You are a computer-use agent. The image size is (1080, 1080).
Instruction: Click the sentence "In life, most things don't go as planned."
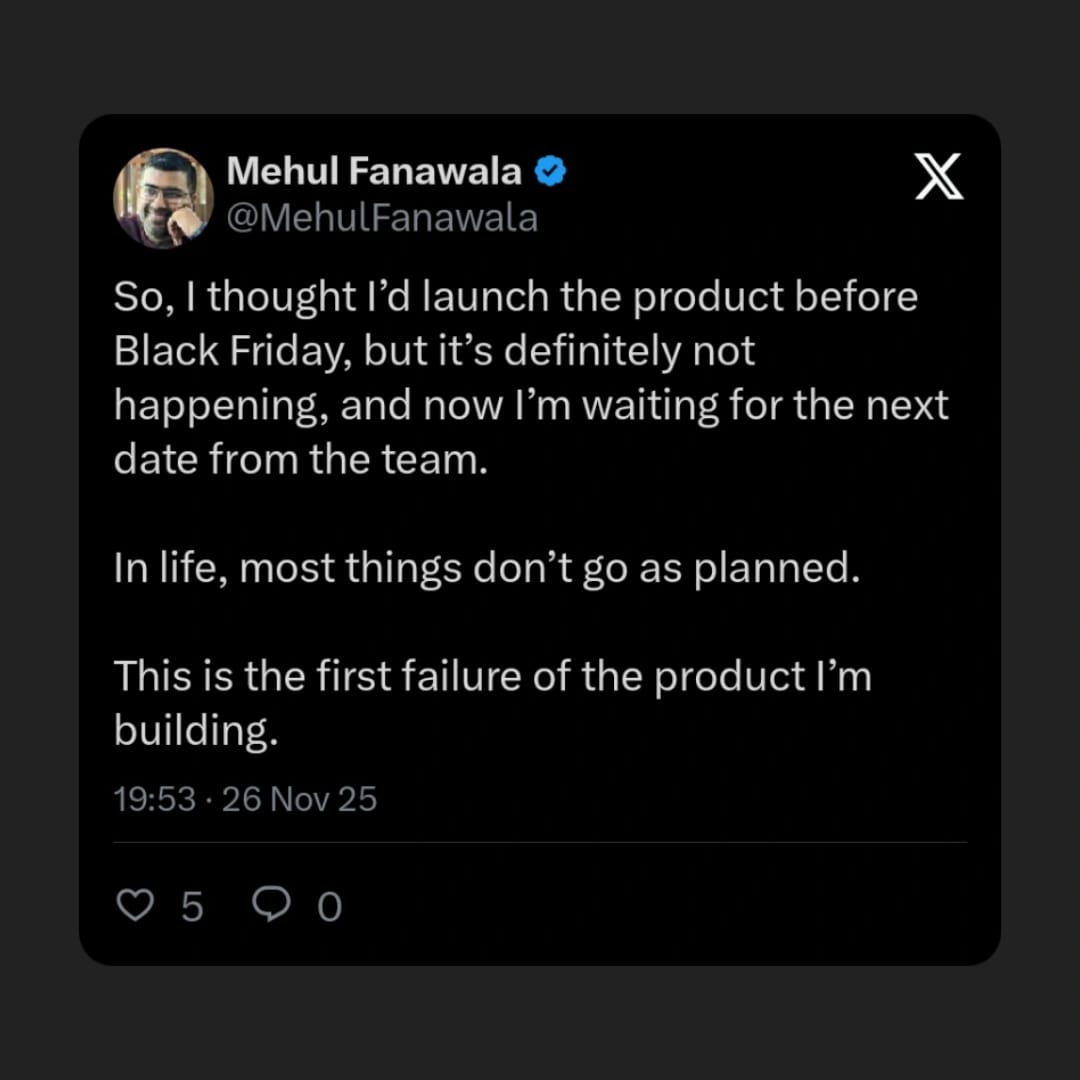click(x=486, y=568)
